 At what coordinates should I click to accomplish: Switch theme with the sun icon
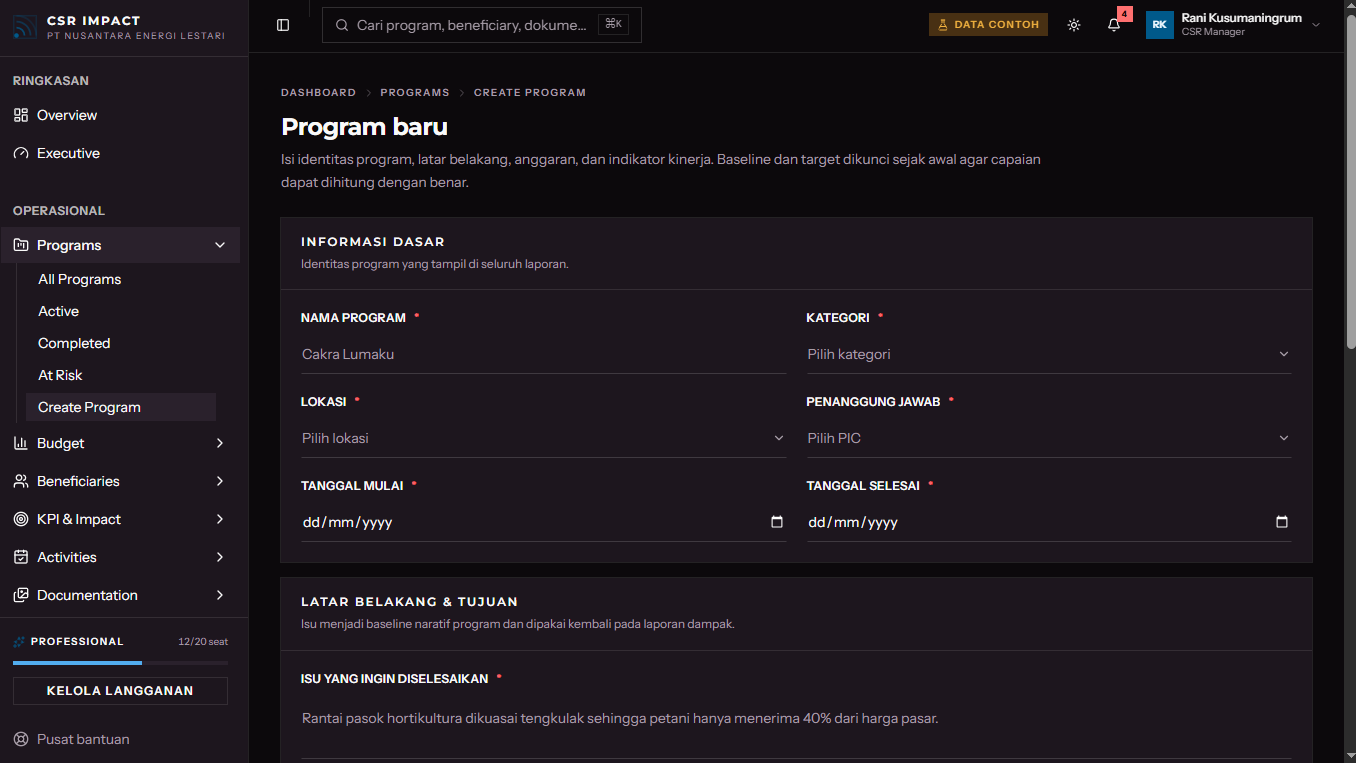(1074, 25)
